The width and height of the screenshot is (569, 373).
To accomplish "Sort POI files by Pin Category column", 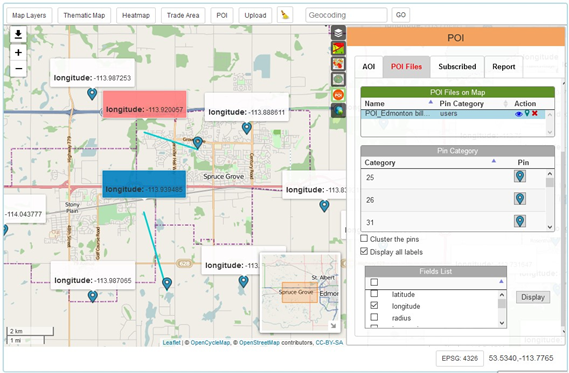I will pos(505,104).
